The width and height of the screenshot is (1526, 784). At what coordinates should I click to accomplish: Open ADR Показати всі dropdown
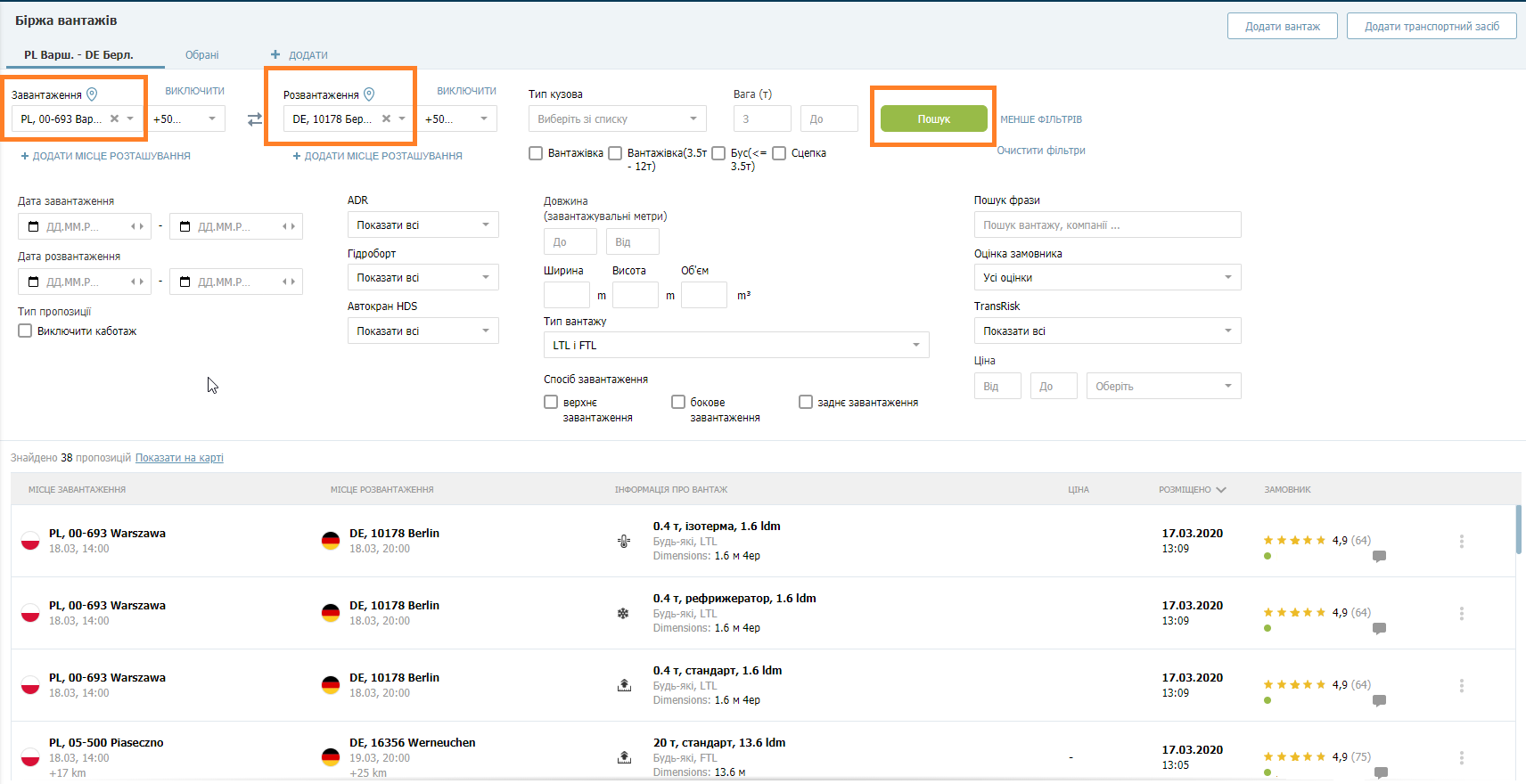(x=423, y=225)
